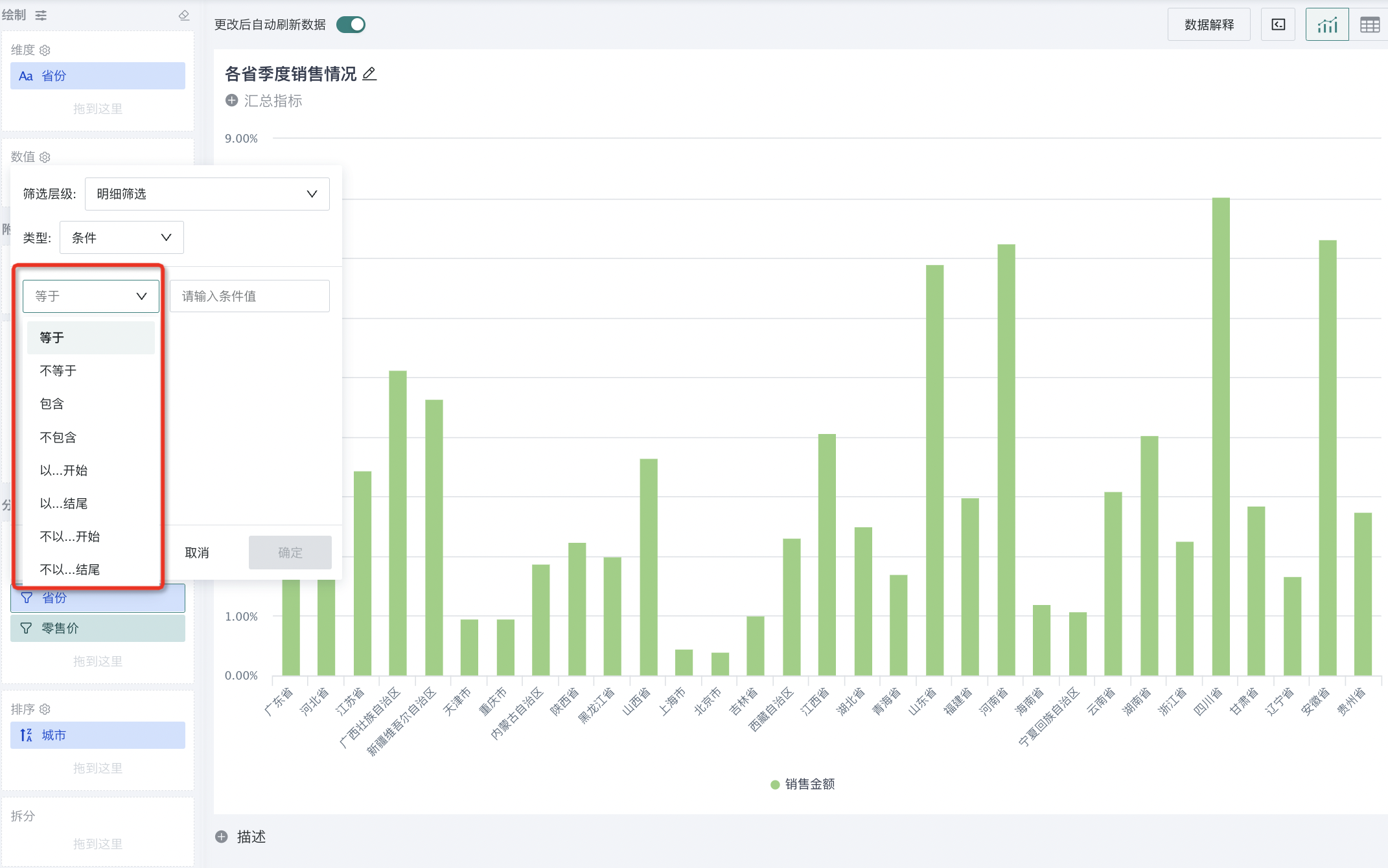Switch to table view icon
Viewport: 1388px width, 868px height.
tap(1369, 25)
